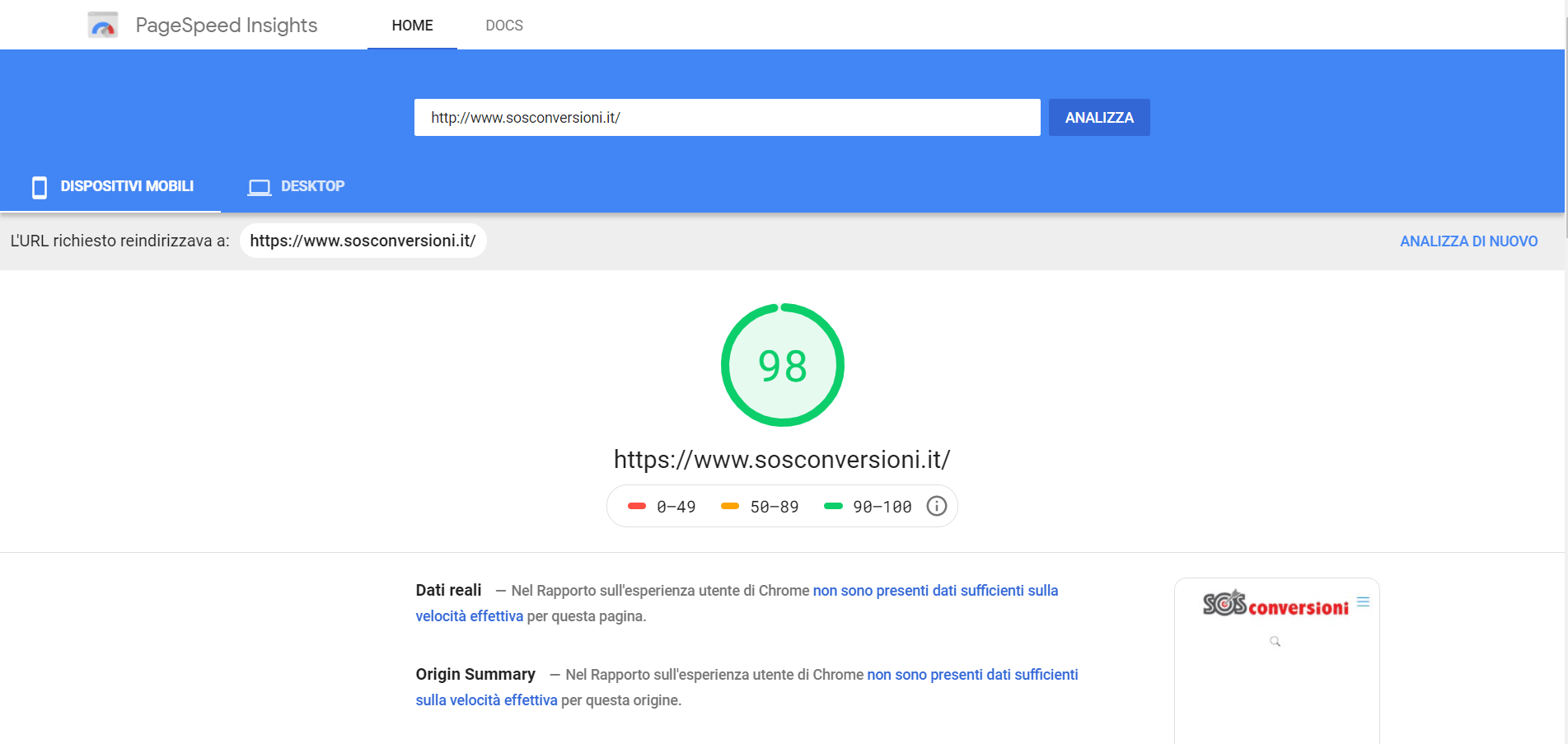Click ANALIZZA DI NUOVO link
The image size is (1568, 744).
1468,241
